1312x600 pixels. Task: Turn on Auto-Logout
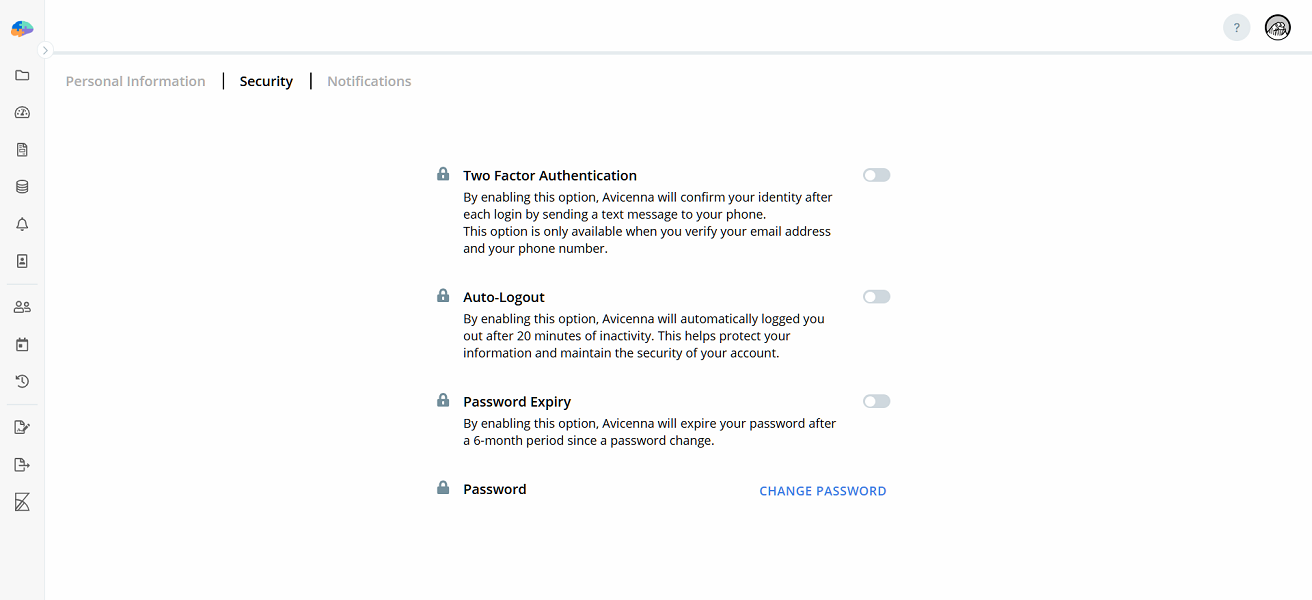876,296
